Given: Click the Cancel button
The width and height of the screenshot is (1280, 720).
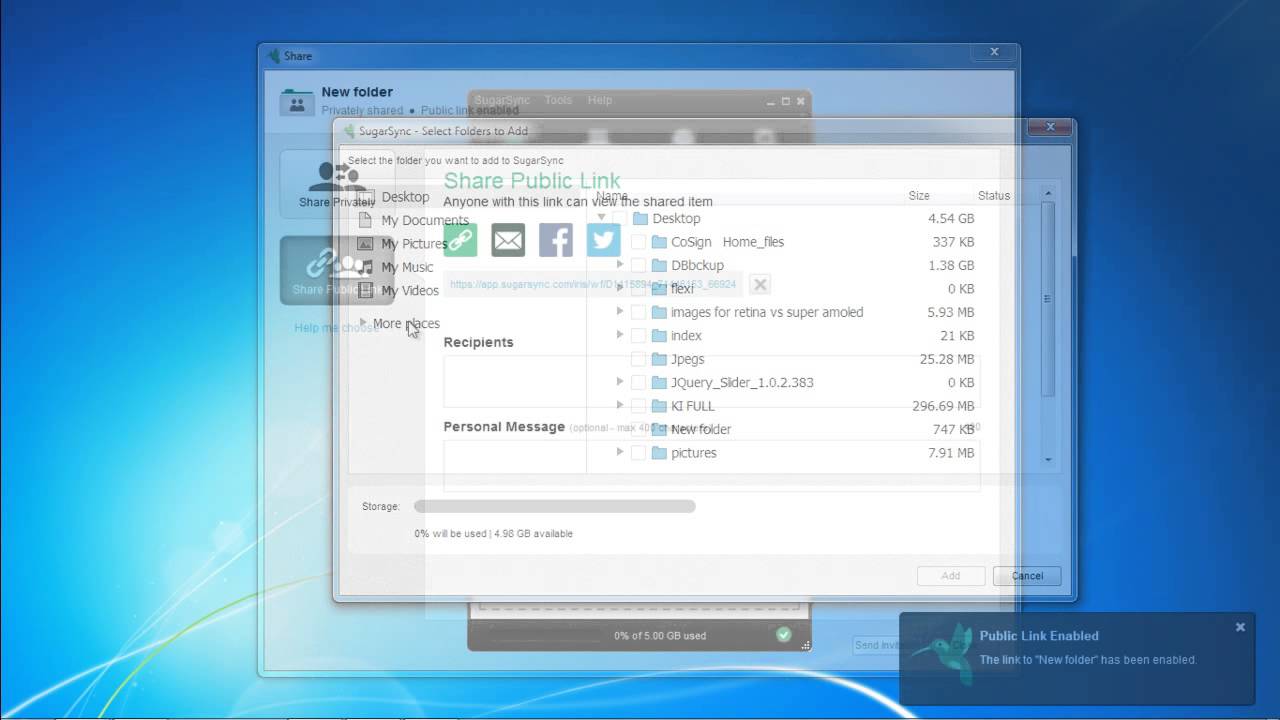Looking at the screenshot, I should point(1027,576).
